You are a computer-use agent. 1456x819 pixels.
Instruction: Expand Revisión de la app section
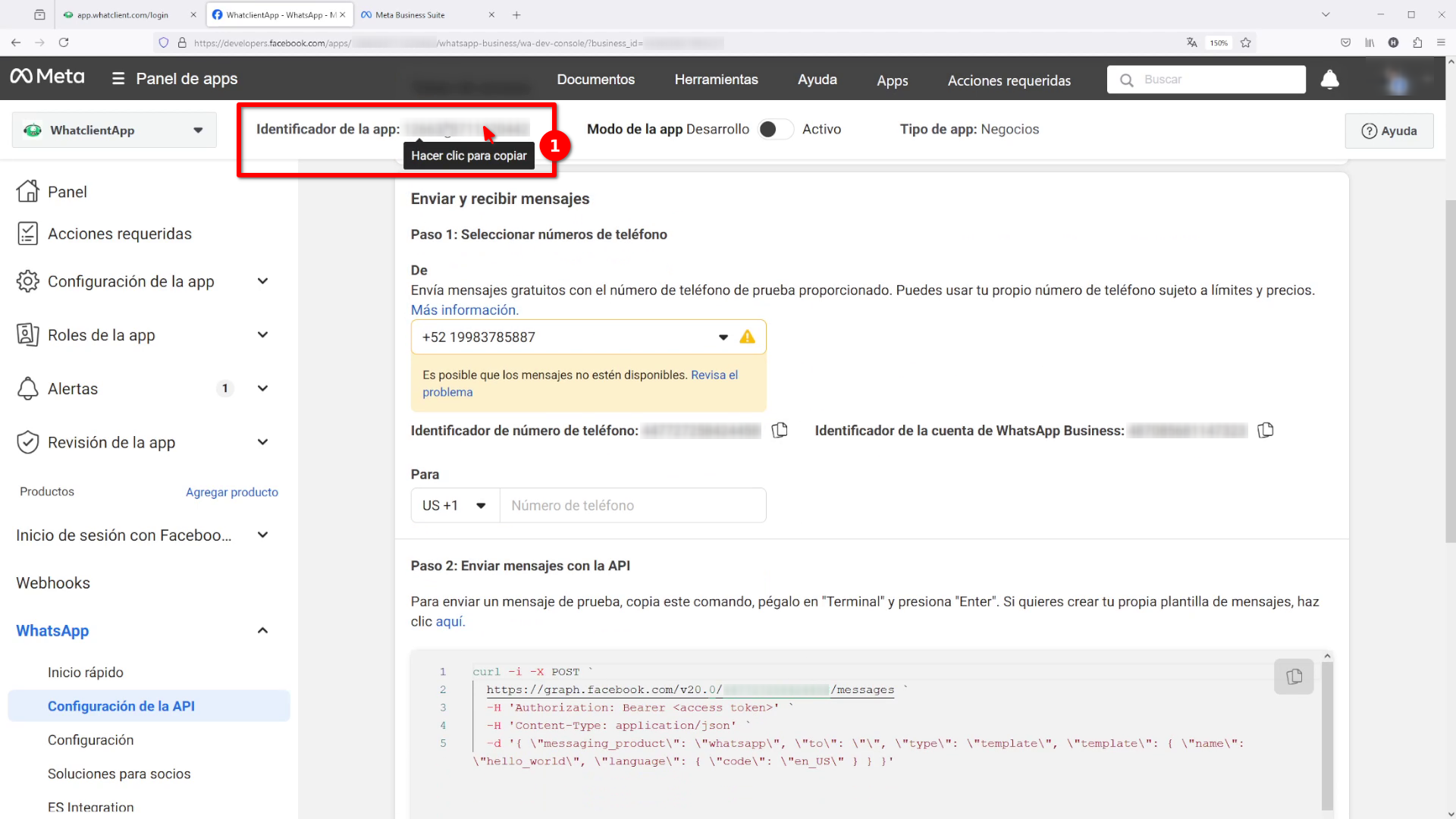[x=262, y=442]
